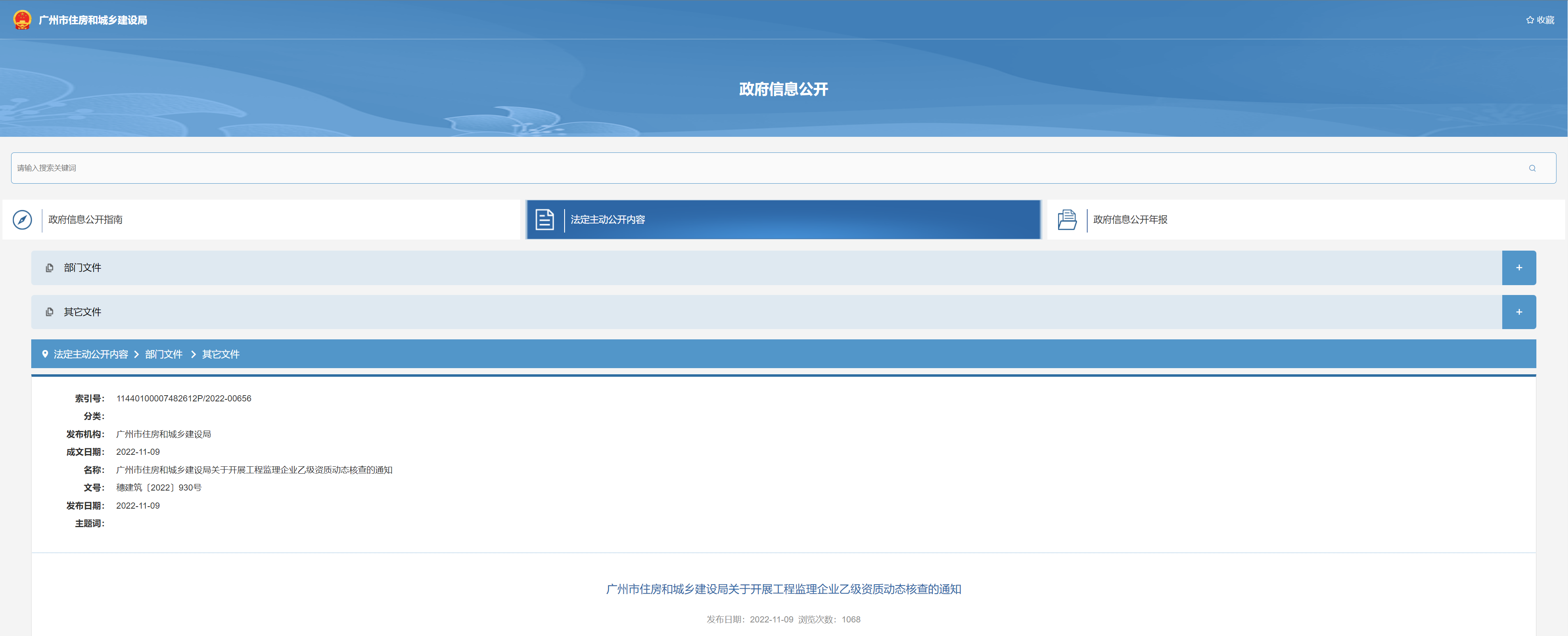Switch to 政府信息公开指南 tab
The width and height of the screenshot is (1568, 636).
tap(85, 220)
